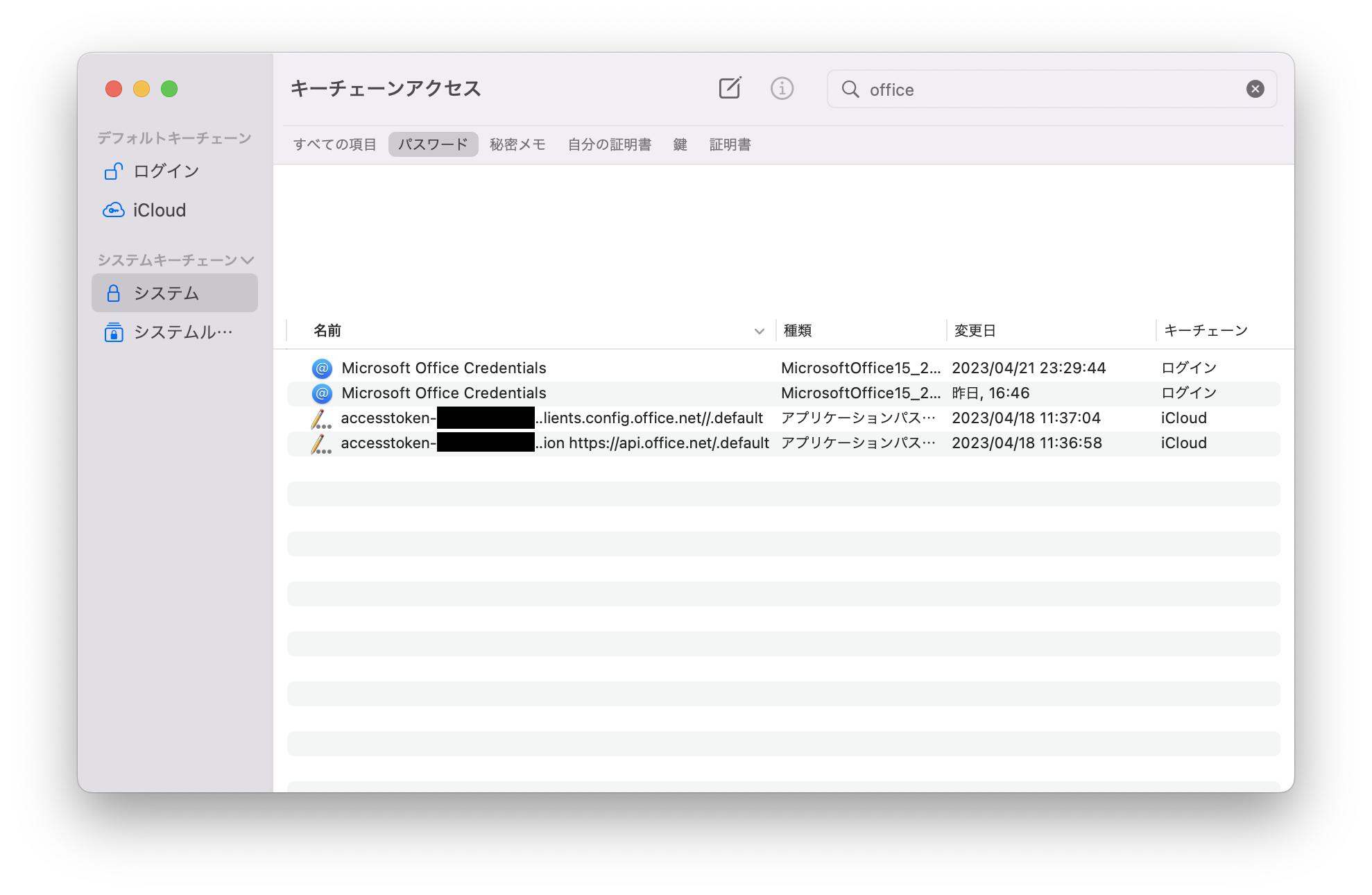Image resolution: width=1372 pixels, height=895 pixels.
Task: Click the new item compose icon
Action: tap(730, 88)
